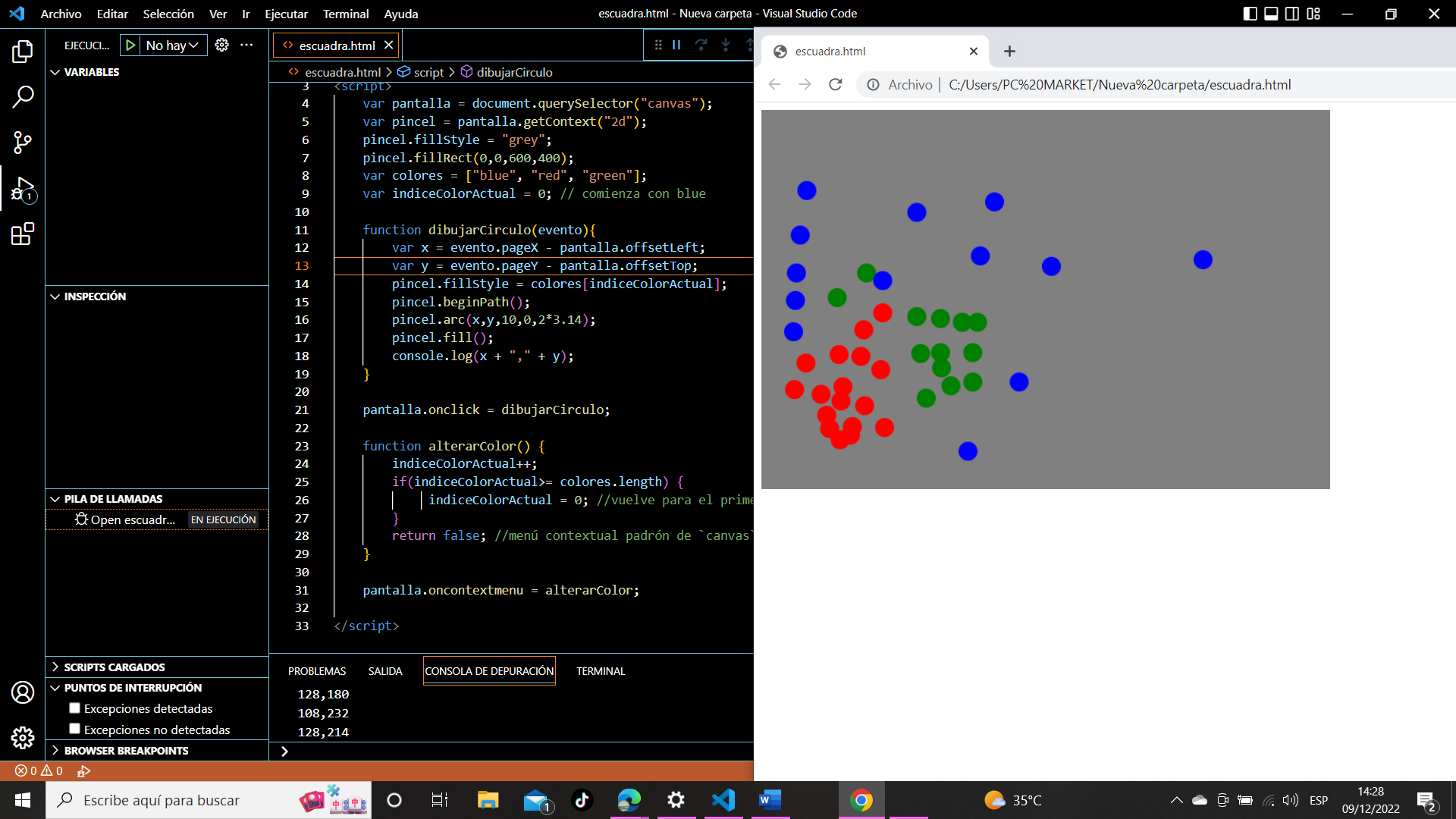Click breadcrumb script segment
The width and height of the screenshot is (1456, 819).
click(428, 72)
